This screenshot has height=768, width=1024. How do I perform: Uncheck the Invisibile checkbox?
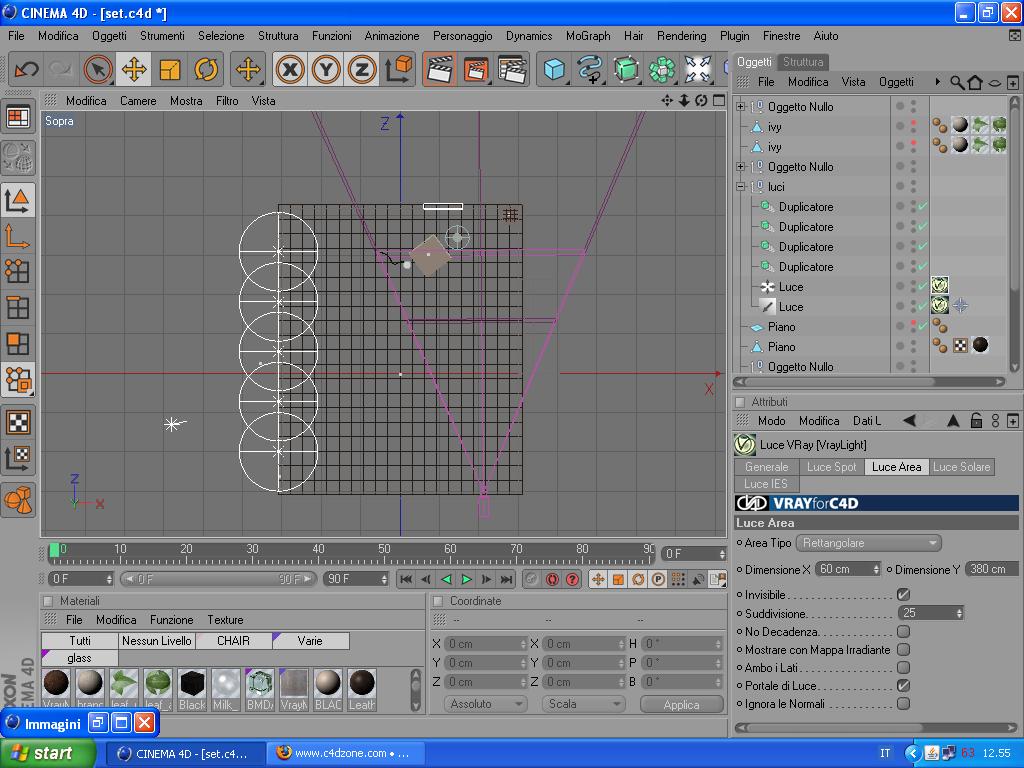pos(903,595)
